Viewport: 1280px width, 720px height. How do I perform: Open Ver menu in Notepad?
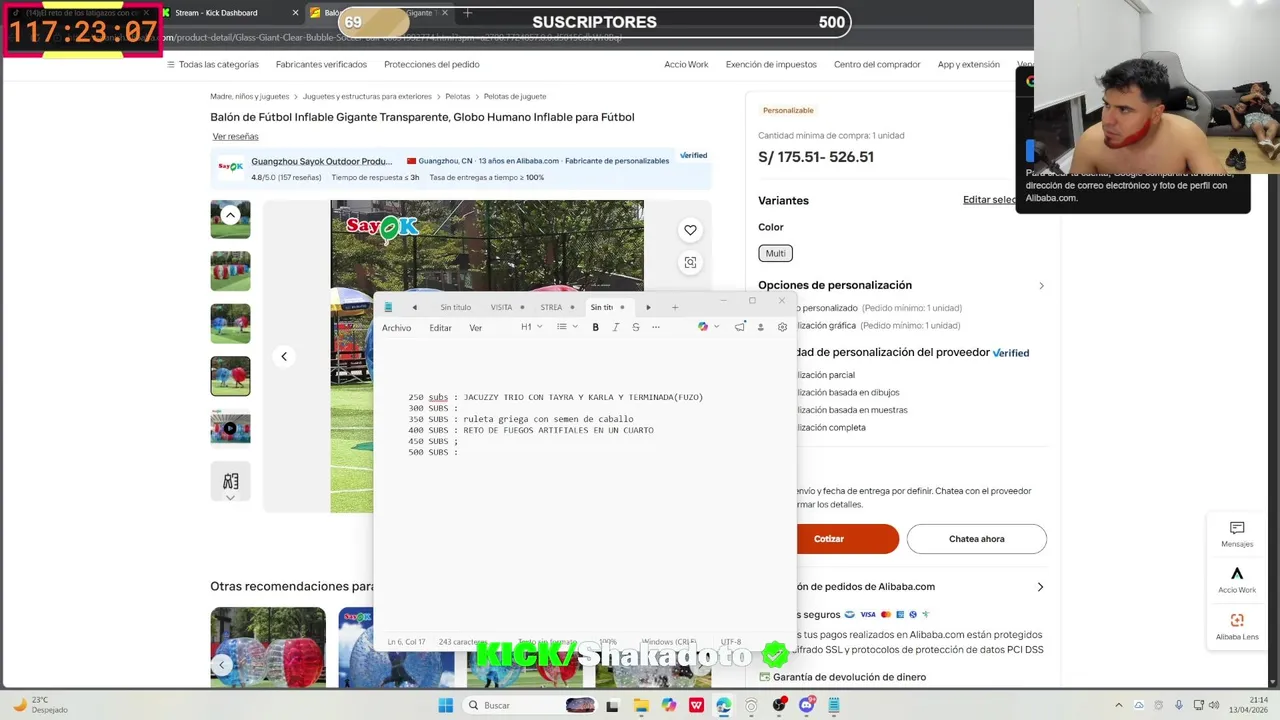[x=475, y=328]
